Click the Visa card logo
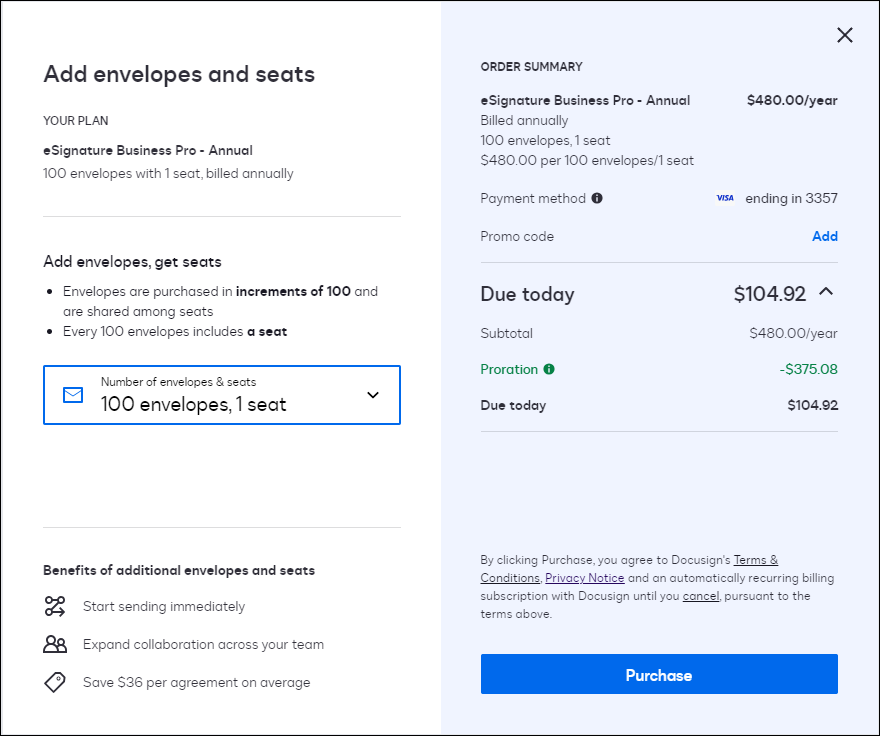The width and height of the screenshot is (880, 736). (x=725, y=198)
